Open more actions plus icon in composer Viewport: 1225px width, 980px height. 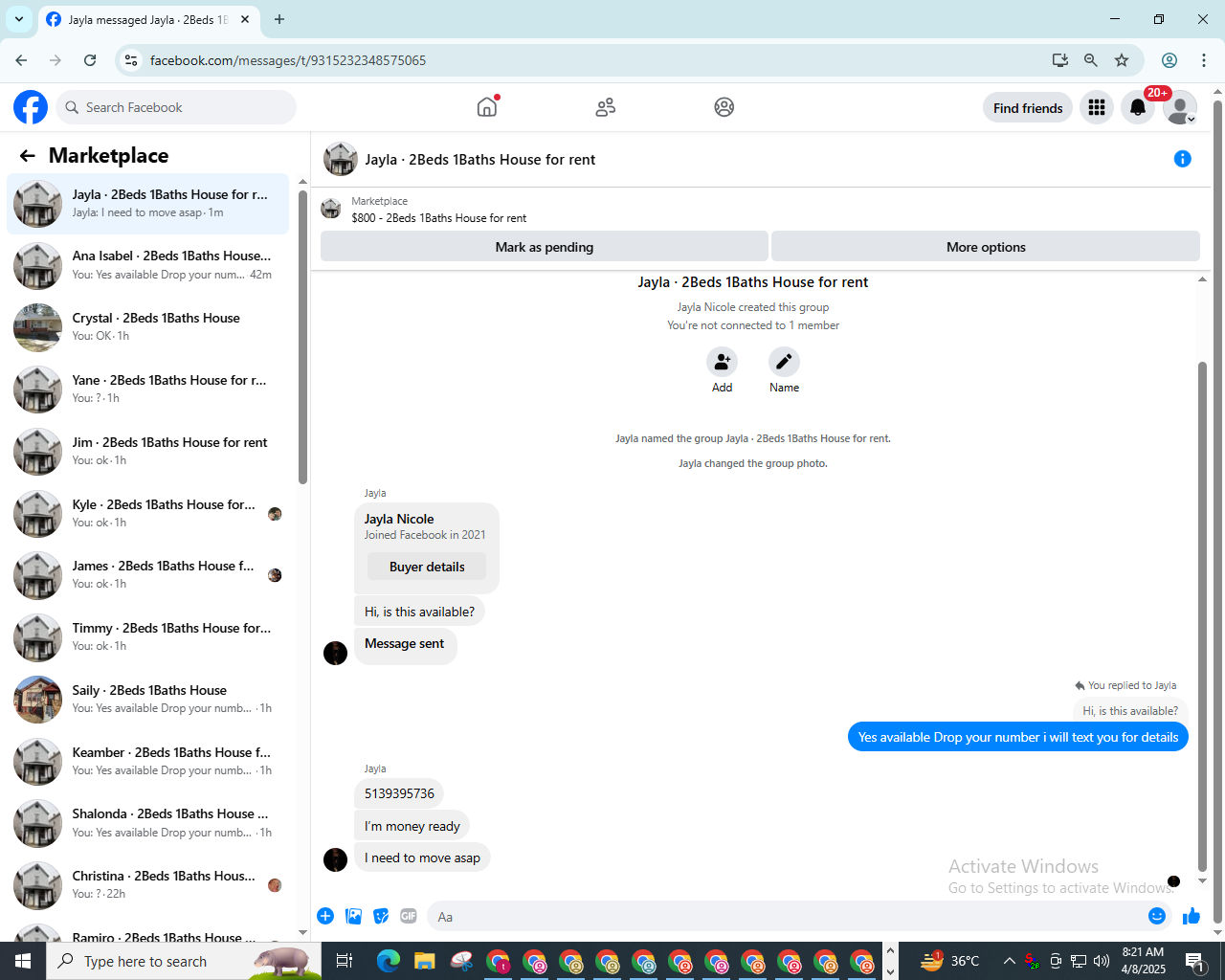[x=325, y=916]
